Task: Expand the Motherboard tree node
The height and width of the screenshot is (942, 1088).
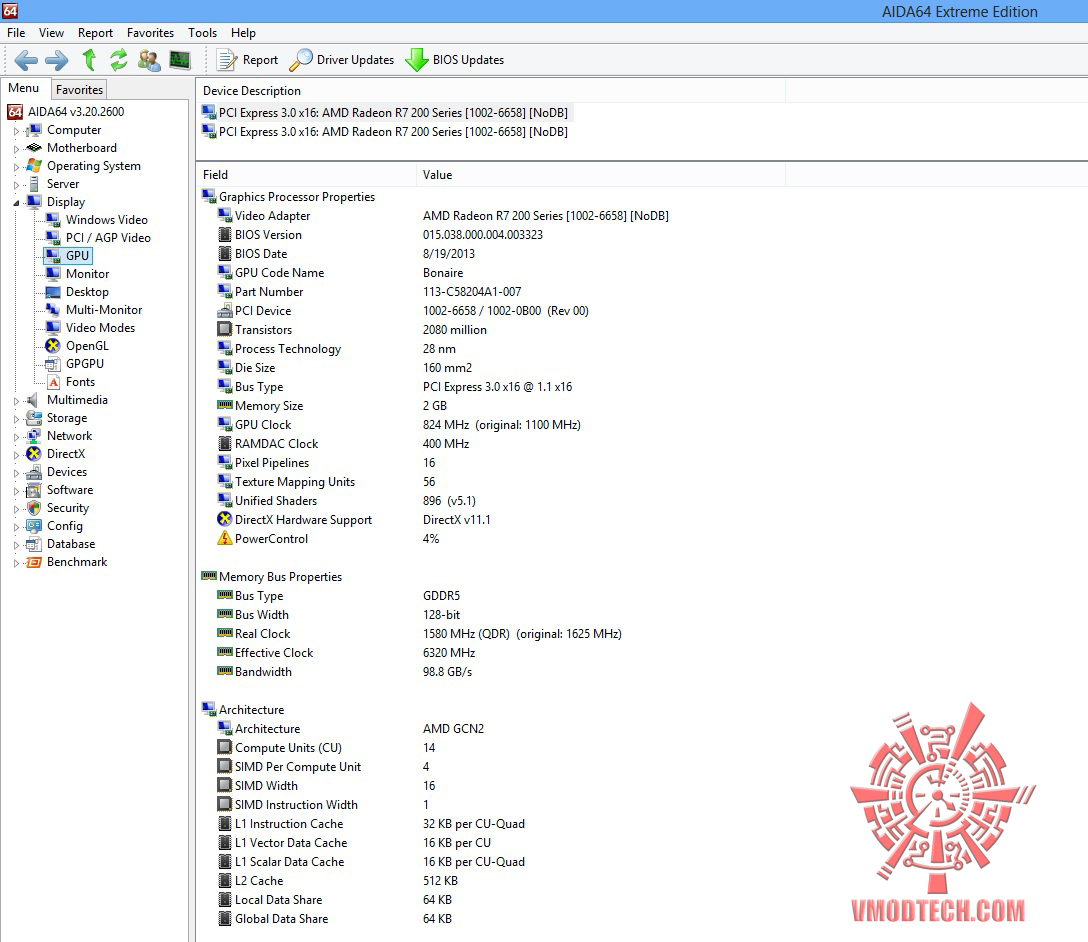Action: [16, 148]
